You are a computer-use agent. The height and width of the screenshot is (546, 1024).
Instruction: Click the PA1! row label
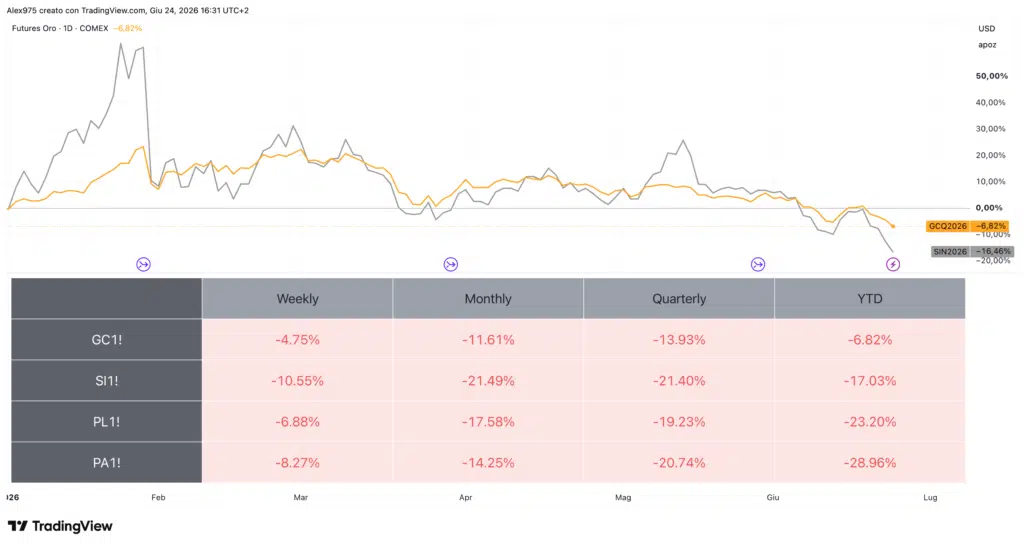(106, 462)
